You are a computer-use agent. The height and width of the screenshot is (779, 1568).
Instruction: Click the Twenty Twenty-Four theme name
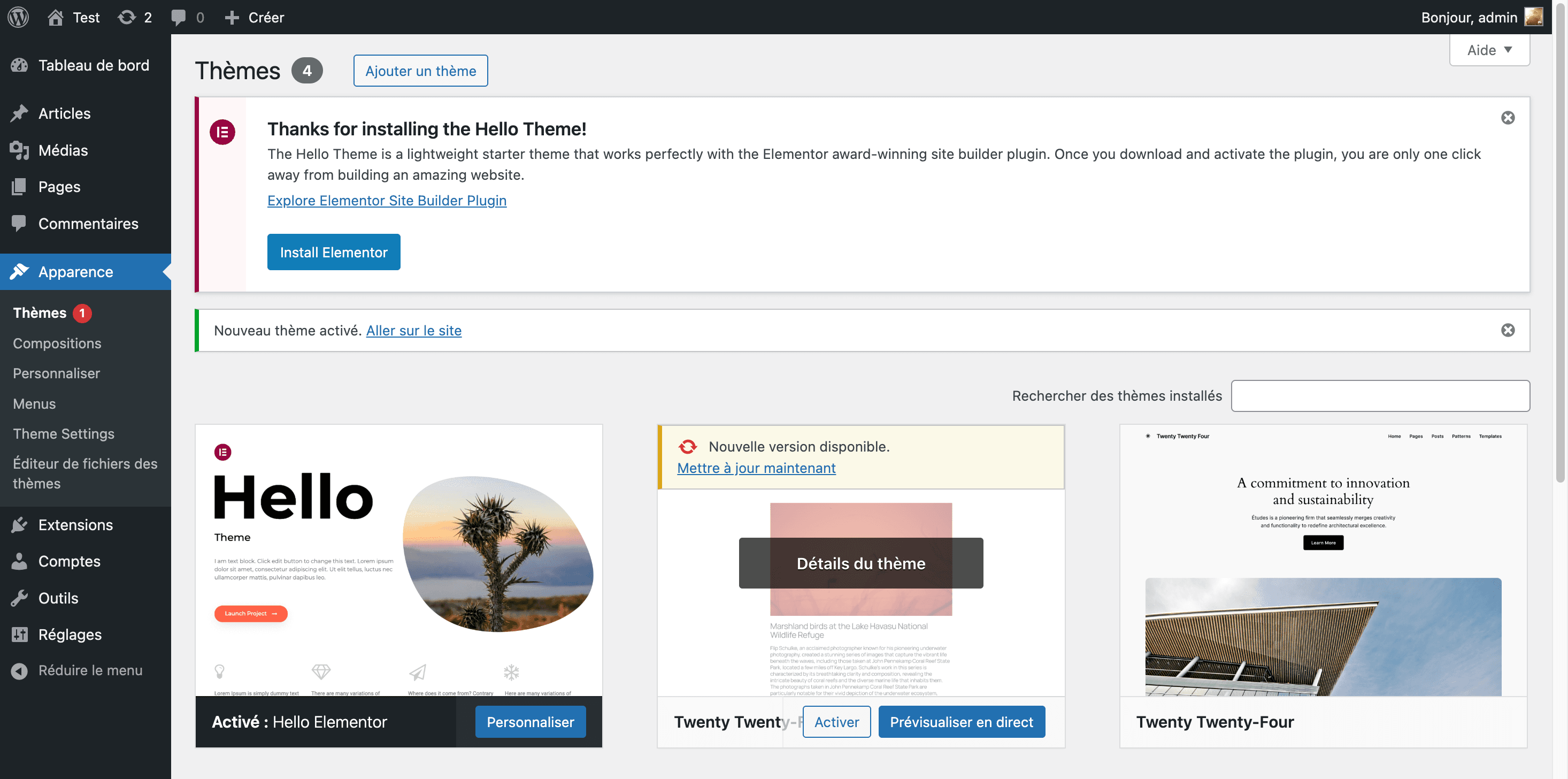coord(1215,722)
